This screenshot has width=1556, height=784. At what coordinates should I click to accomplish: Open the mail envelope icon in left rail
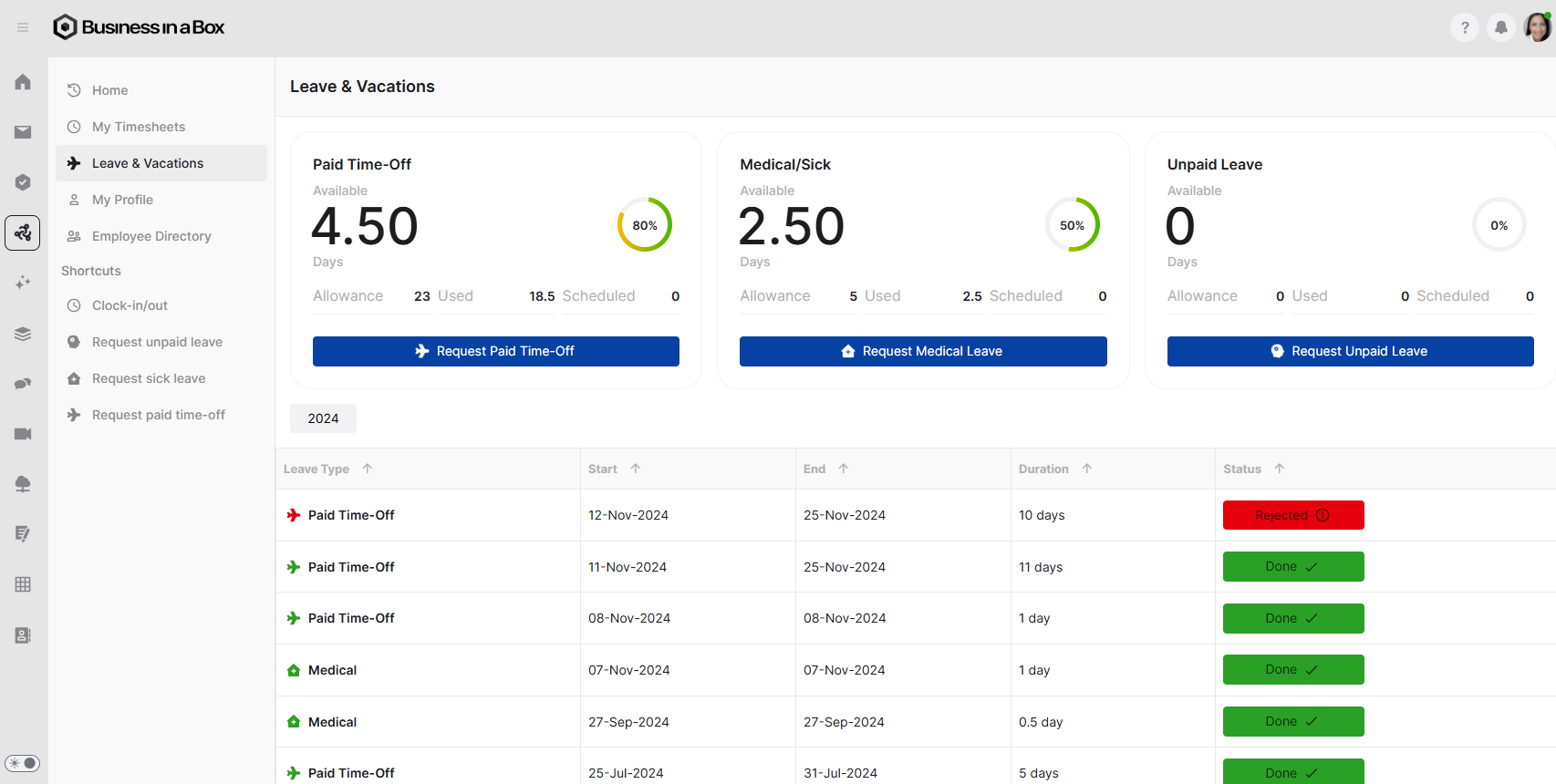click(x=23, y=132)
